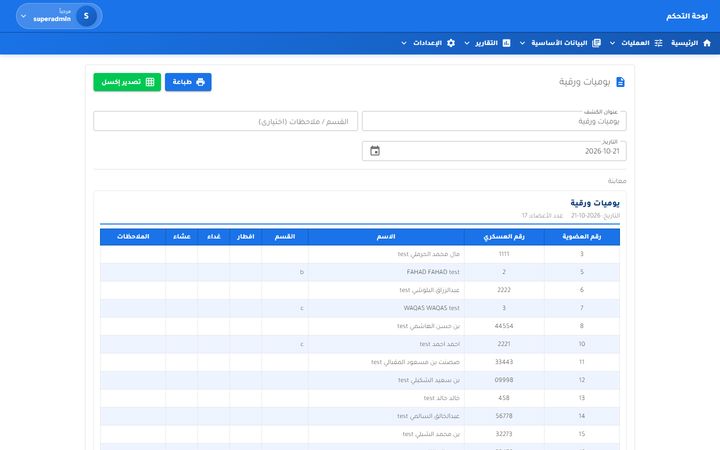Image resolution: width=720 pixels, height=450 pixels.
Task: Click the القسم column header
Action: coord(285,236)
